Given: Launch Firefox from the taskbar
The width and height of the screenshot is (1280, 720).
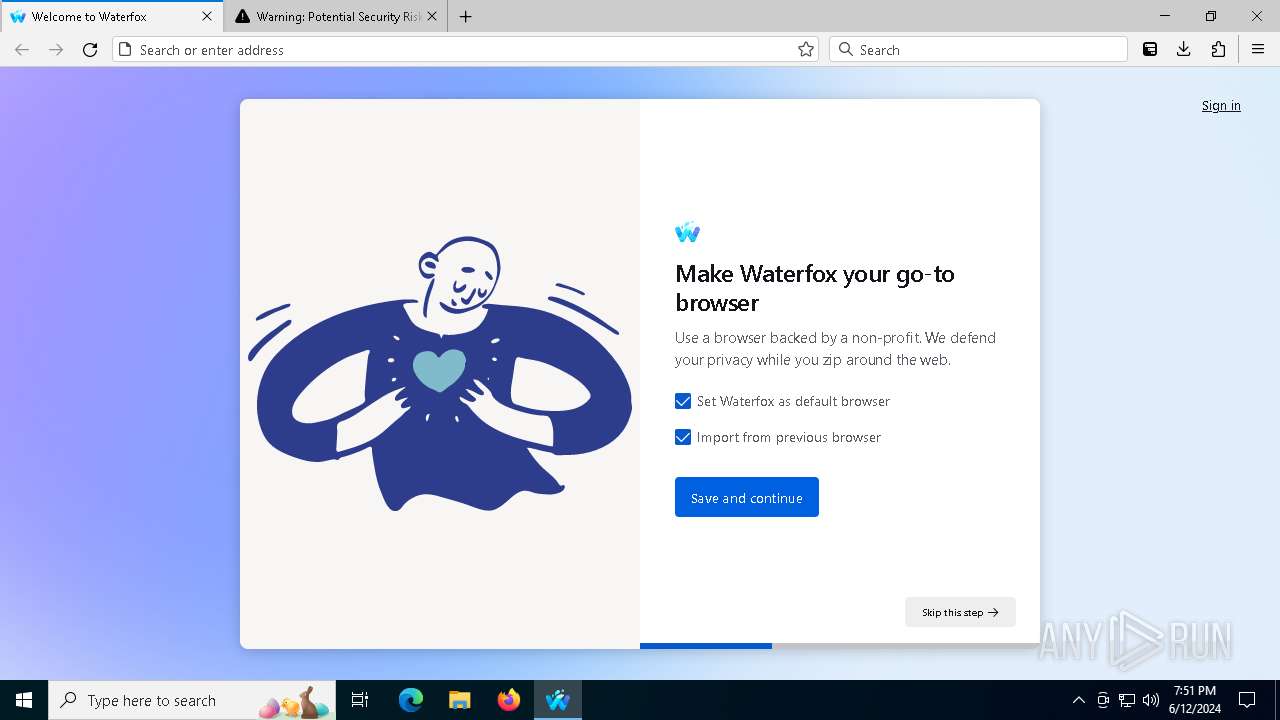Looking at the screenshot, I should click(509, 700).
